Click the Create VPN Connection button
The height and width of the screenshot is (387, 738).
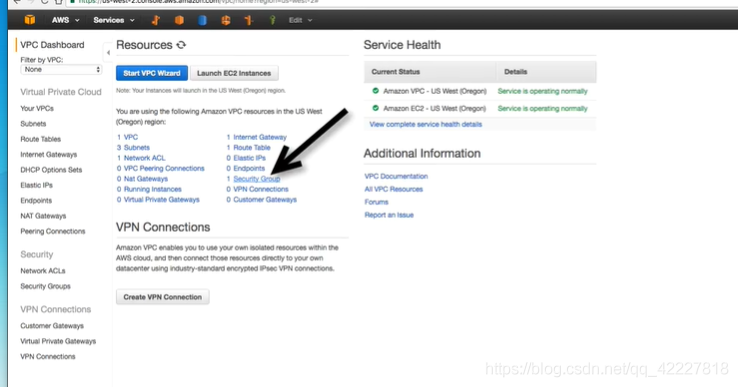tap(162, 297)
